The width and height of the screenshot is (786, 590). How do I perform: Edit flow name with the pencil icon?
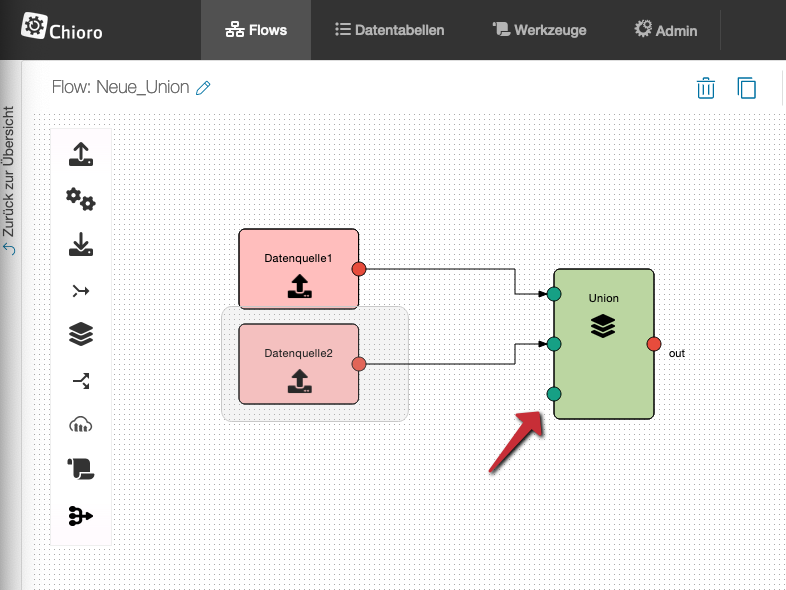(203, 88)
